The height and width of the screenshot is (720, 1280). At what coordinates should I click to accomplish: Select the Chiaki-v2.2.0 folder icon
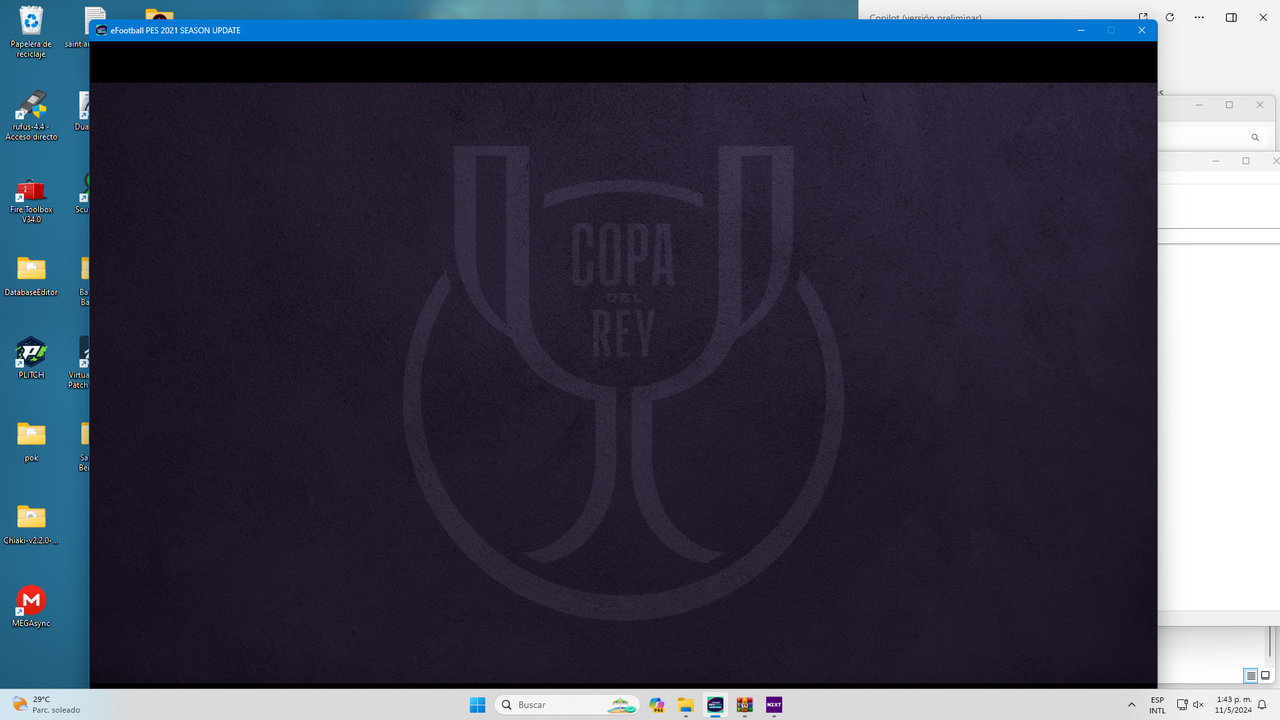click(x=31, y=524)
